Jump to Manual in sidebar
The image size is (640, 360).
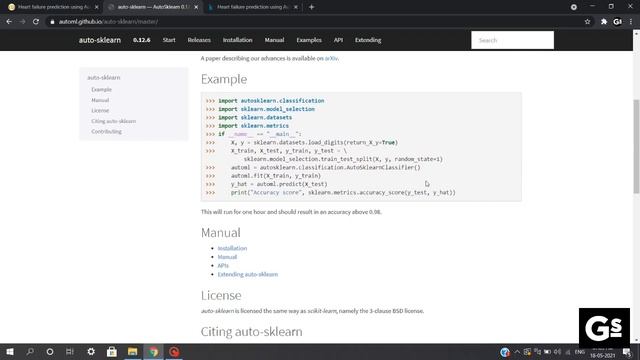pos(100,100)
